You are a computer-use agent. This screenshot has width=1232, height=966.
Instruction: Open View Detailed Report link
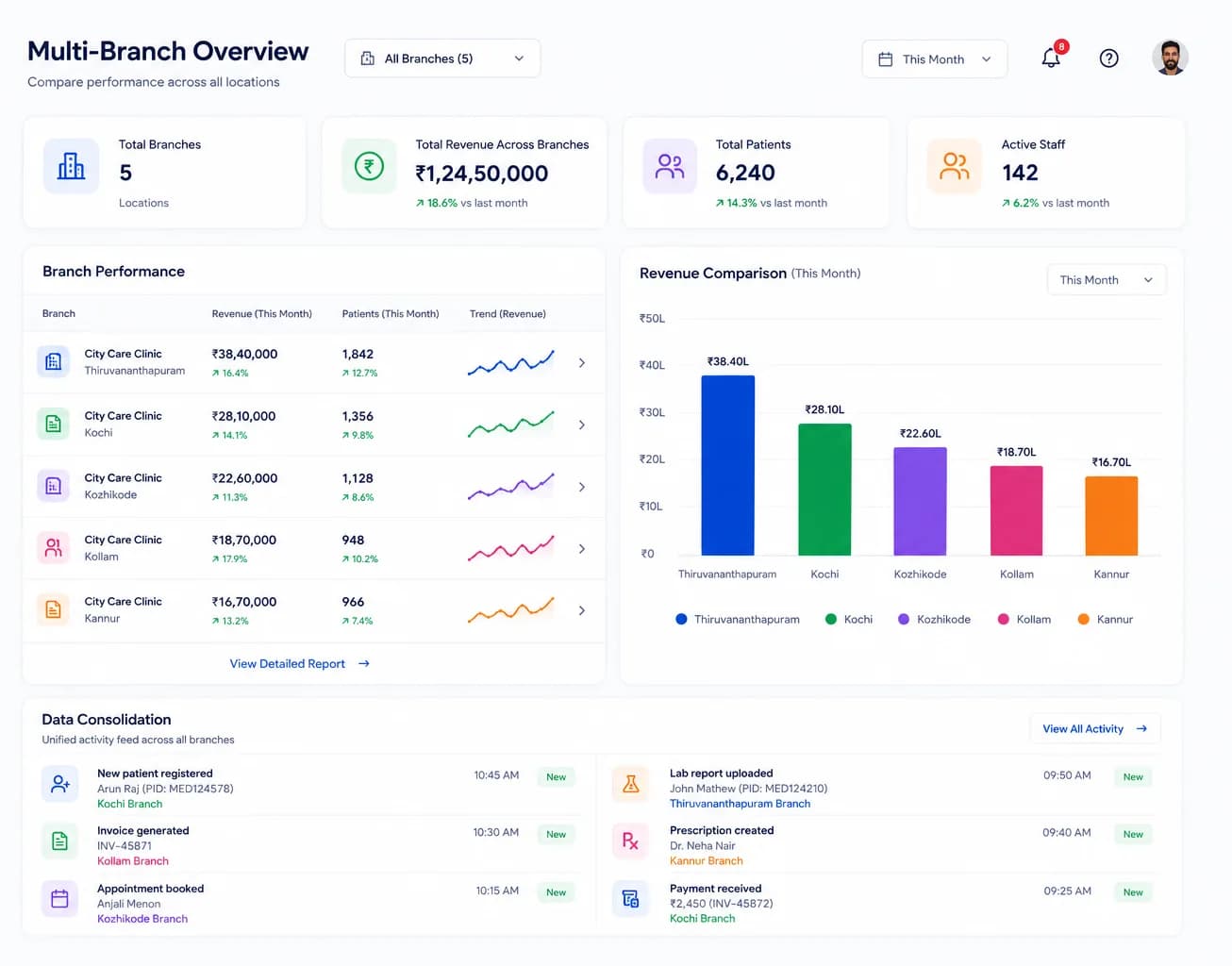pyautogui.click(x=299, y=664)
